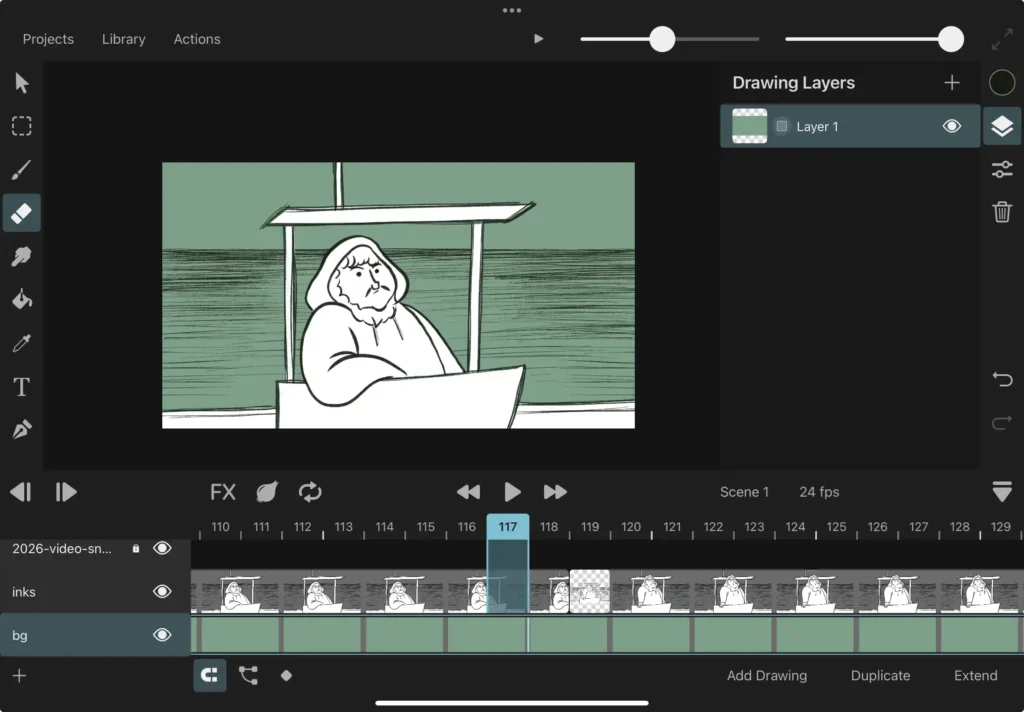
Task: Select the Brush tool
Action: (x=22, y=170)
